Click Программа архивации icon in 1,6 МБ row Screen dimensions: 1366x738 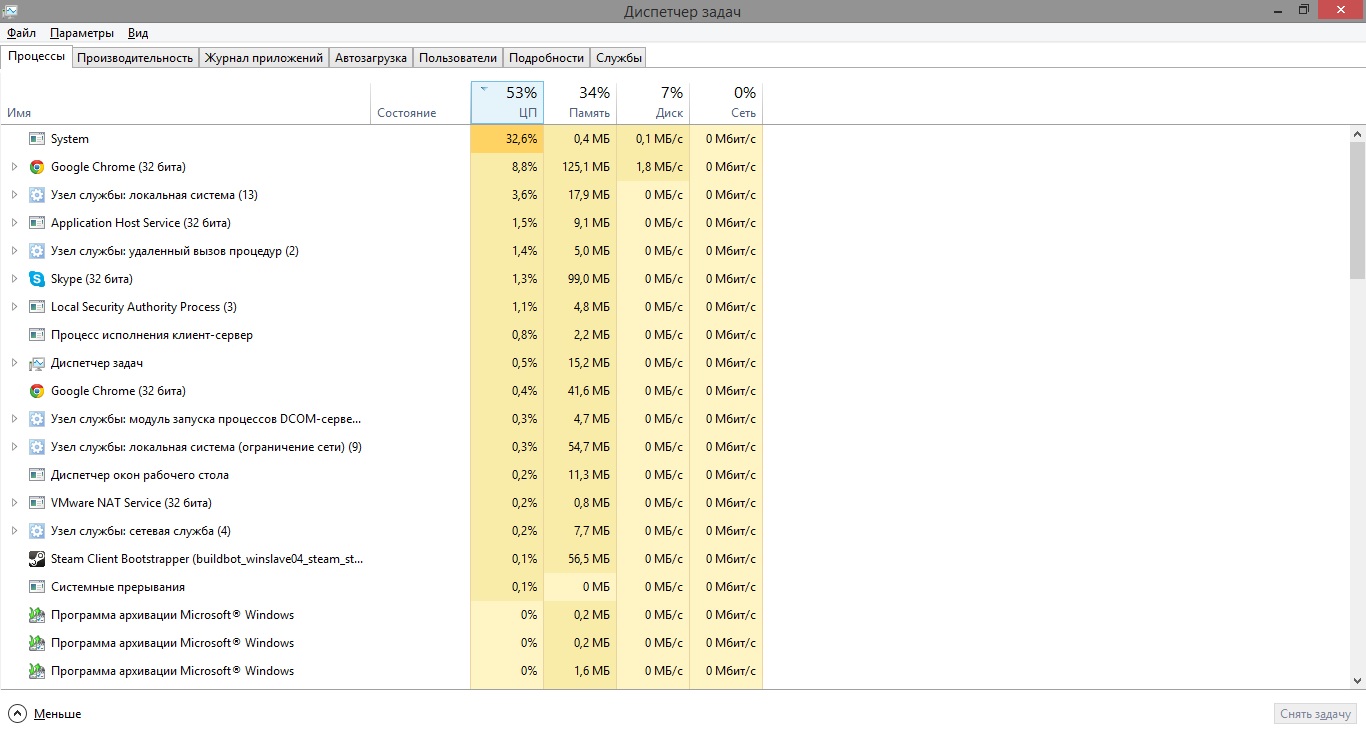click(37, 671)
